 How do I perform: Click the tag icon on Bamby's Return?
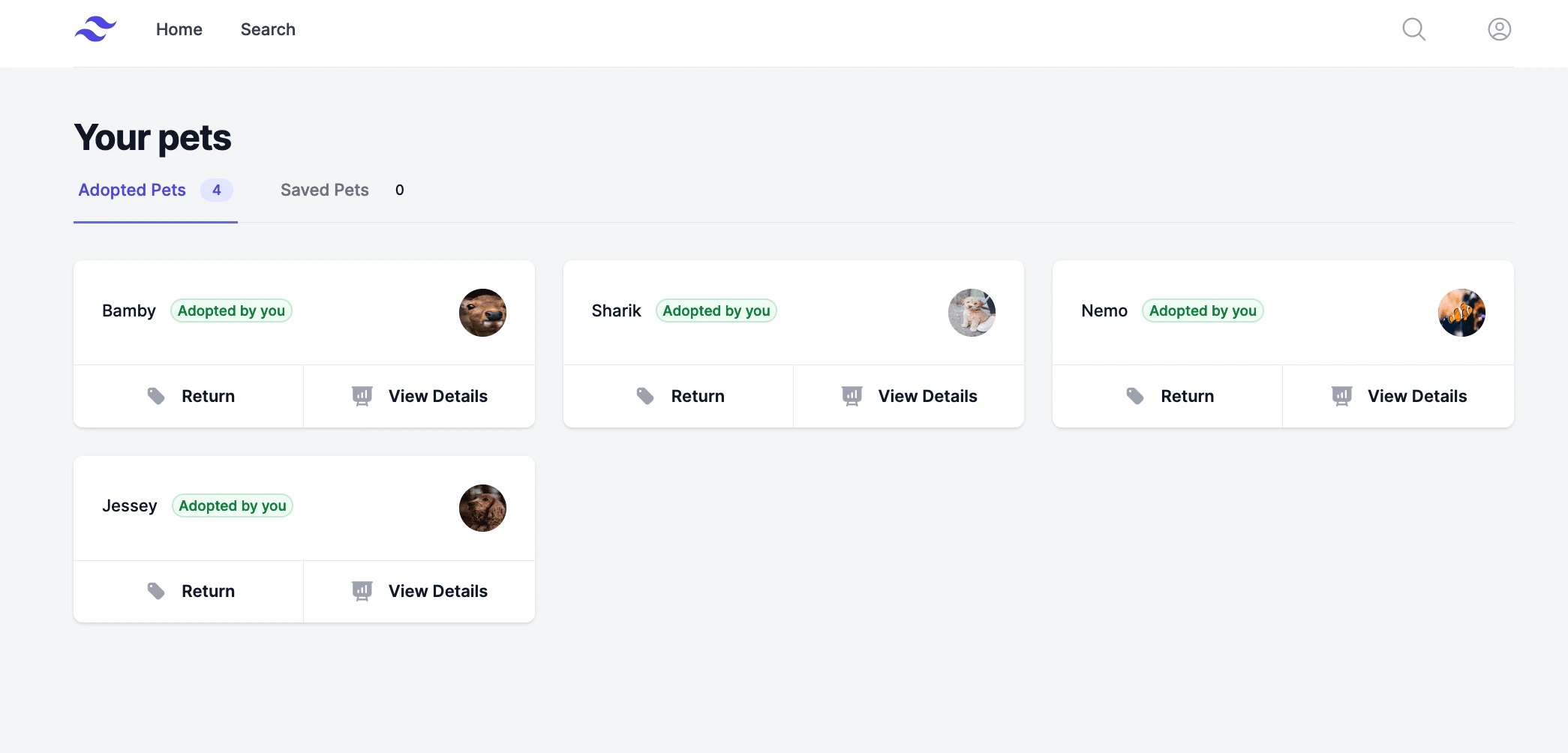pos(156,396)
